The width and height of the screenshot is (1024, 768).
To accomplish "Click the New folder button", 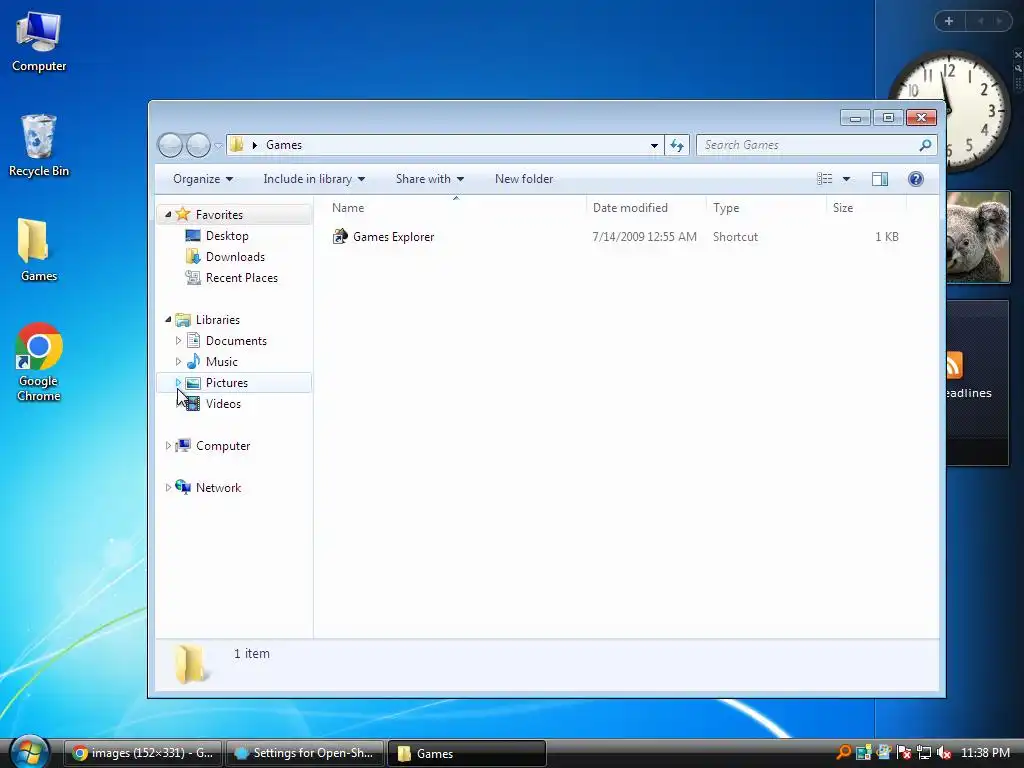I will 524,179.
